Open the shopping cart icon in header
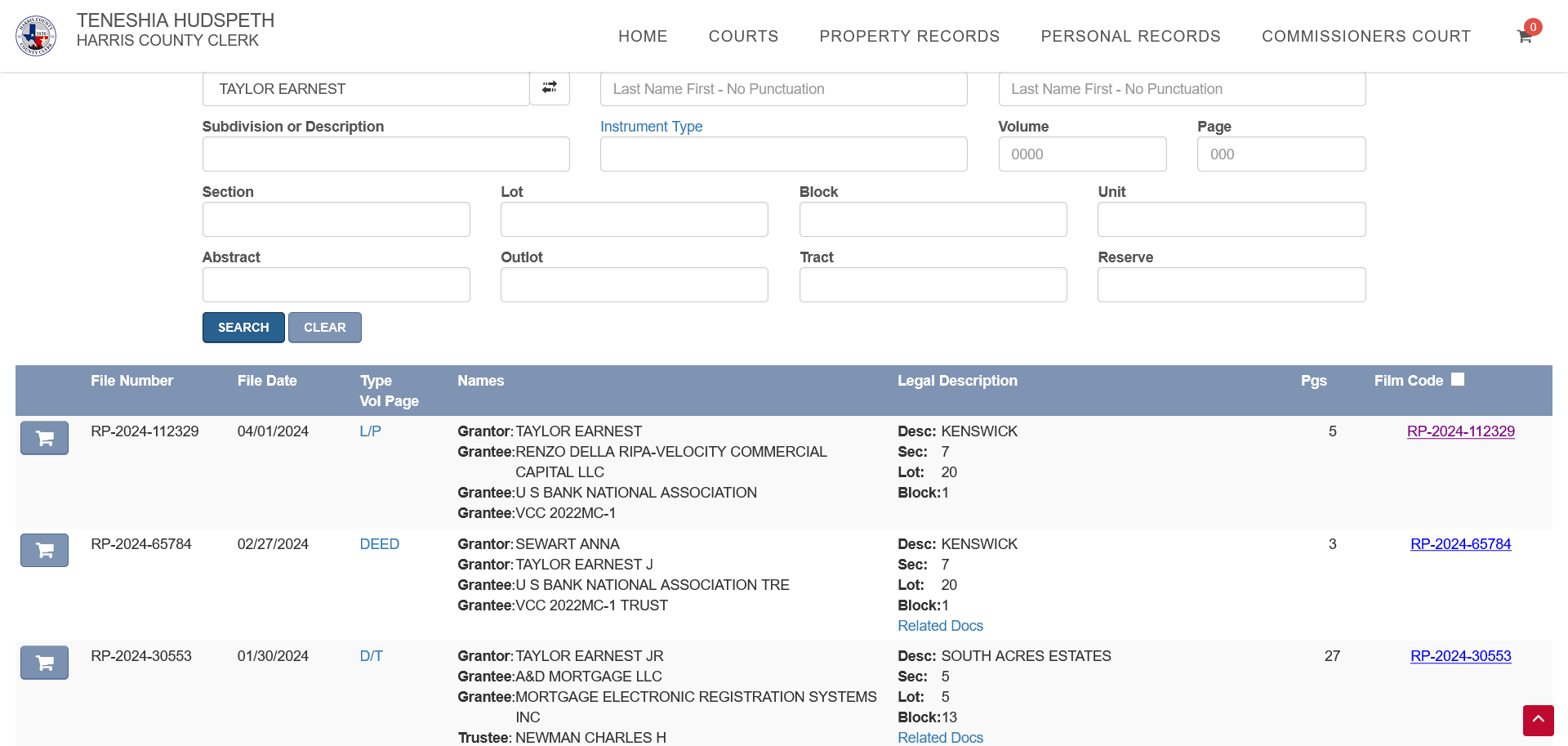 click(x=1525, y=36)
